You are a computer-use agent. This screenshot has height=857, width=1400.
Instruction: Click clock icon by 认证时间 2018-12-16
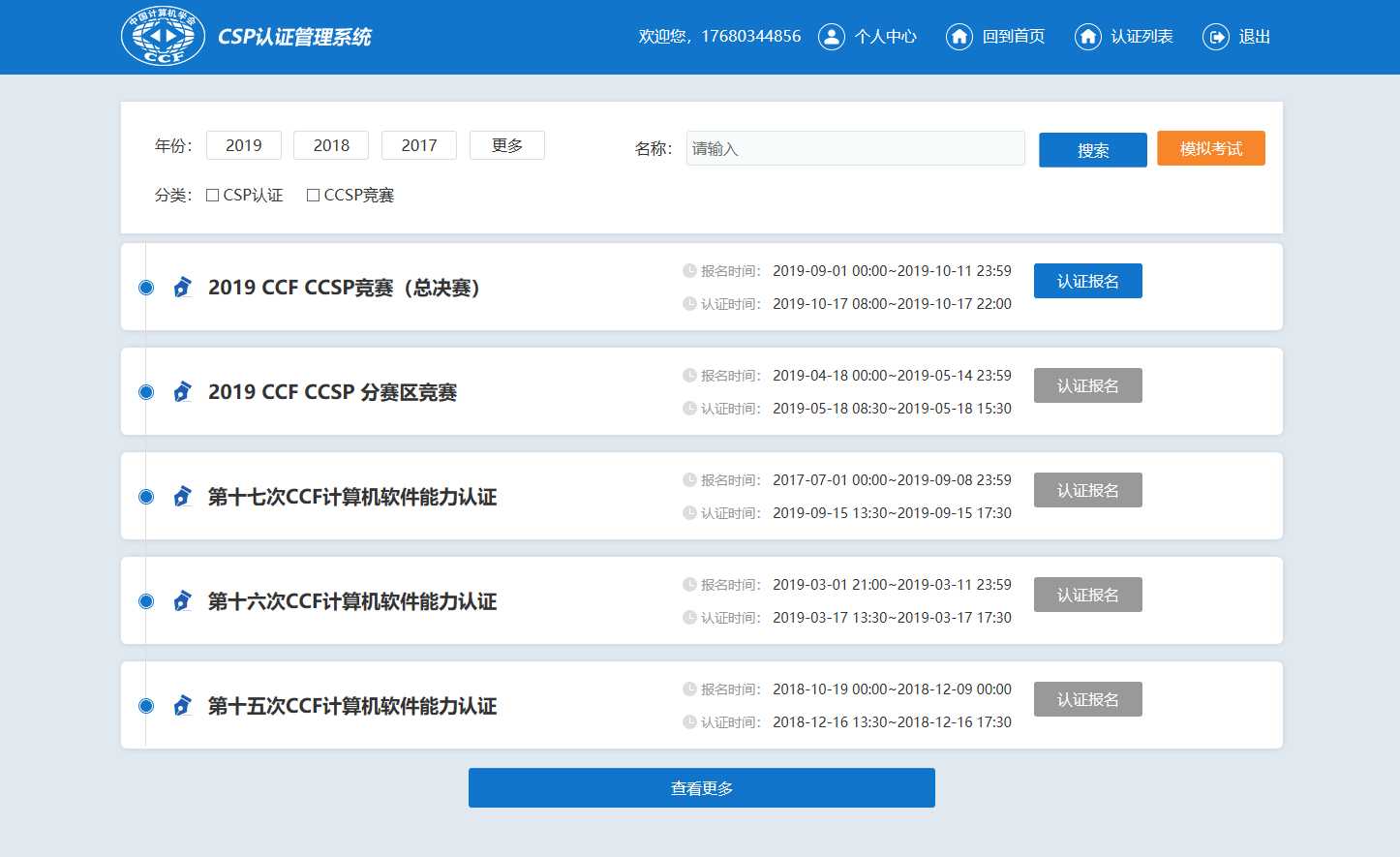(689, 721)
